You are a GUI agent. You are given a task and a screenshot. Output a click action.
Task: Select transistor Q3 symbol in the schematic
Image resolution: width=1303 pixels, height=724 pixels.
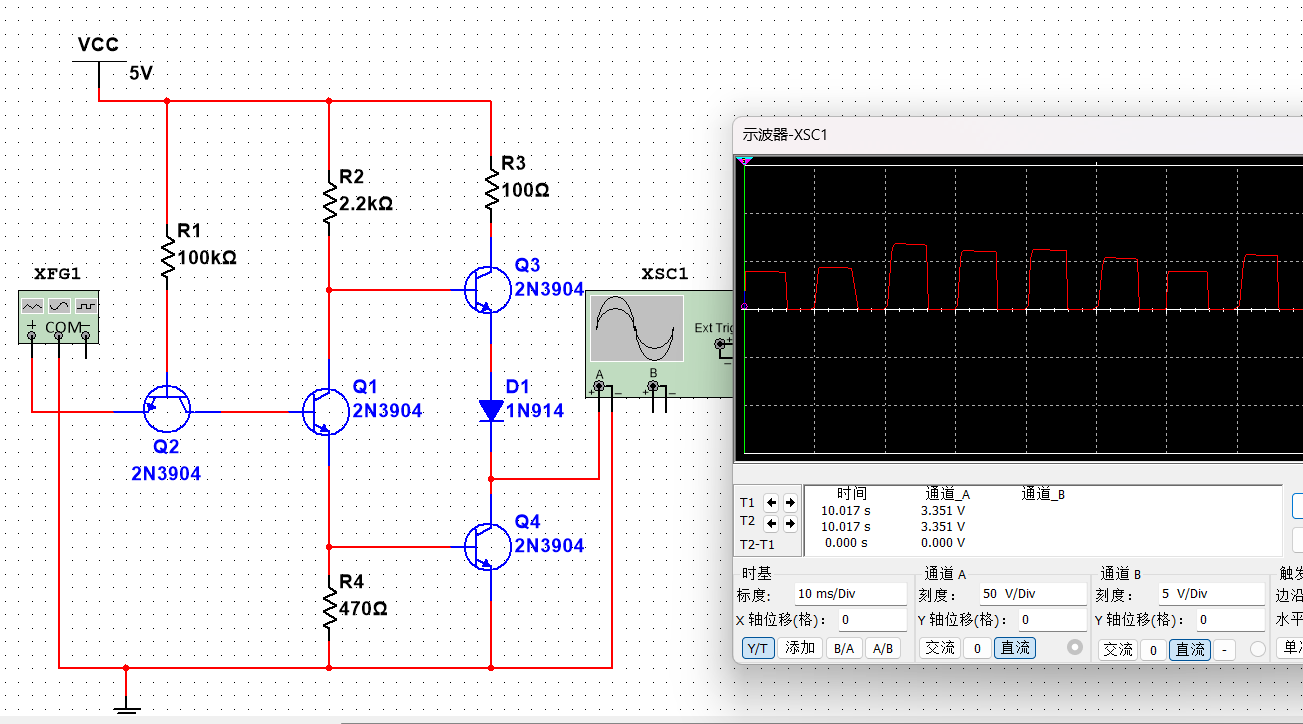point(489,289)
